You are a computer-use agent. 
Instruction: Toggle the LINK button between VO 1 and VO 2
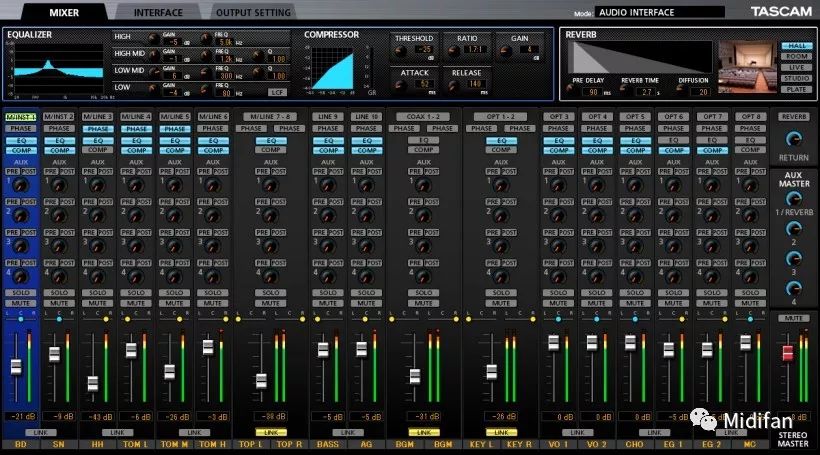577,433
